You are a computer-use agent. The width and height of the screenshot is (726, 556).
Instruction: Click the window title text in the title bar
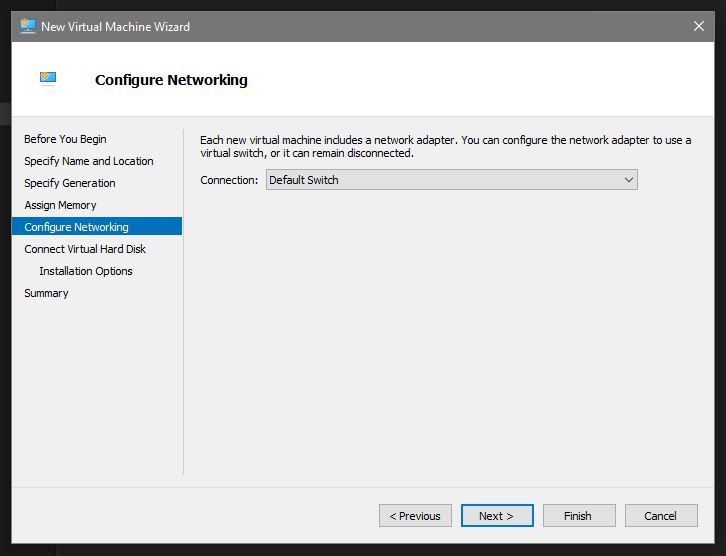click(115, 26)
